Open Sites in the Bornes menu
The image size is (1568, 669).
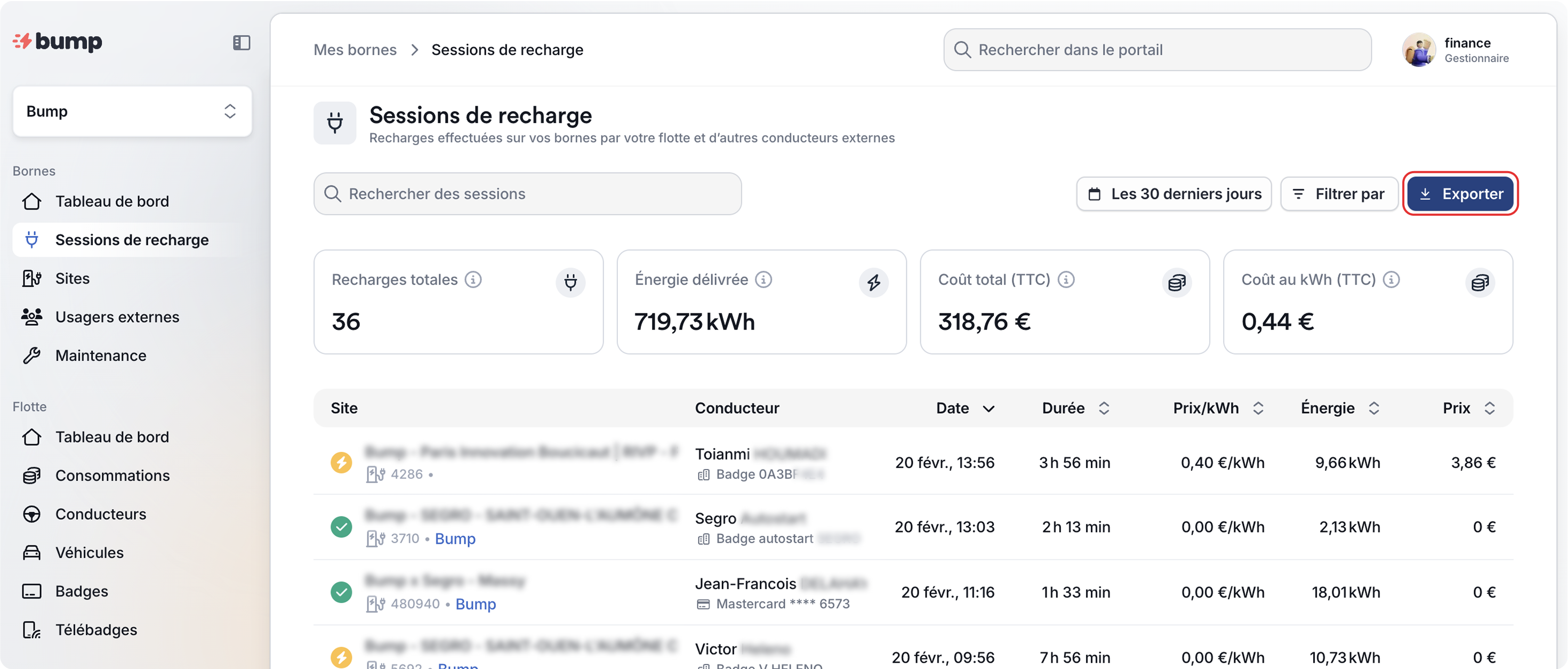click(73, 279)
